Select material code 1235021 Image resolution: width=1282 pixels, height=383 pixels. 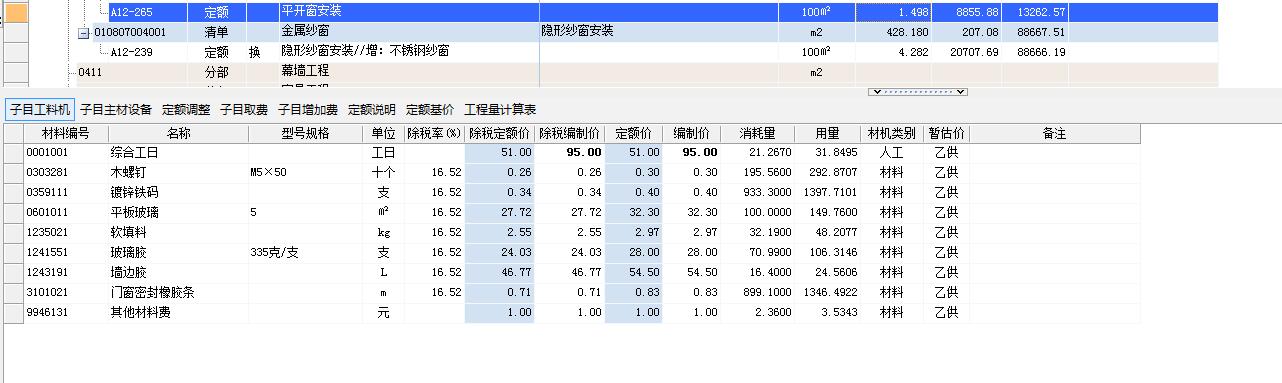coord(65,232)
